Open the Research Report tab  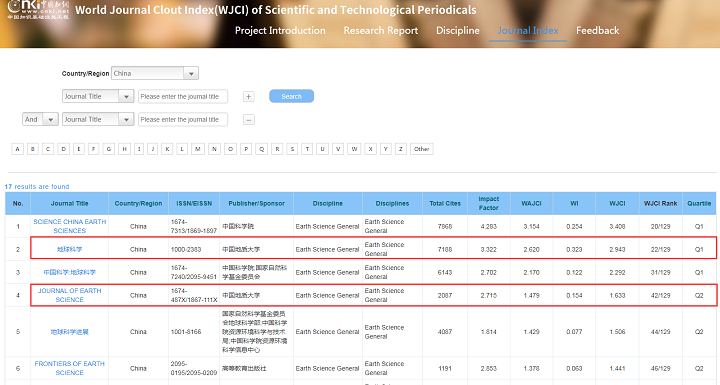pyautogui.click(x=381, y=31)
